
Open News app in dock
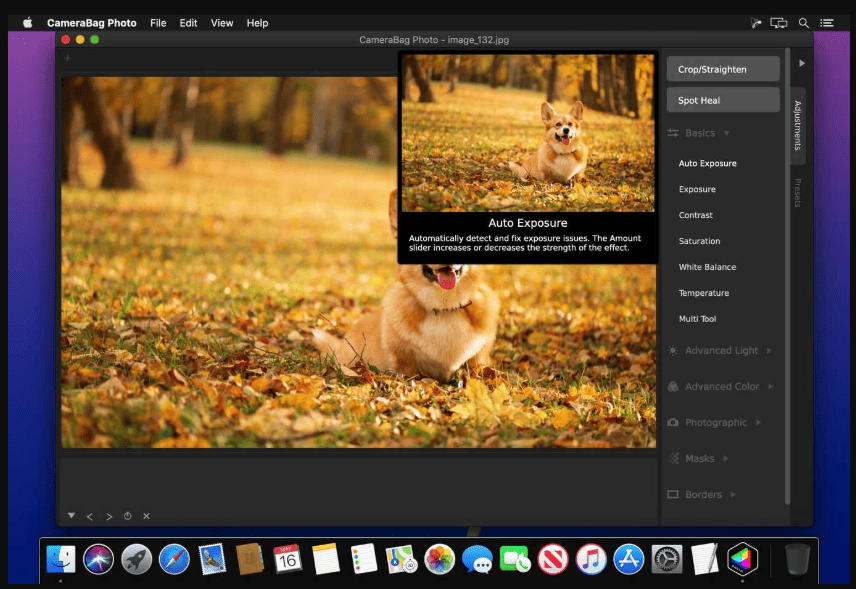552,559
